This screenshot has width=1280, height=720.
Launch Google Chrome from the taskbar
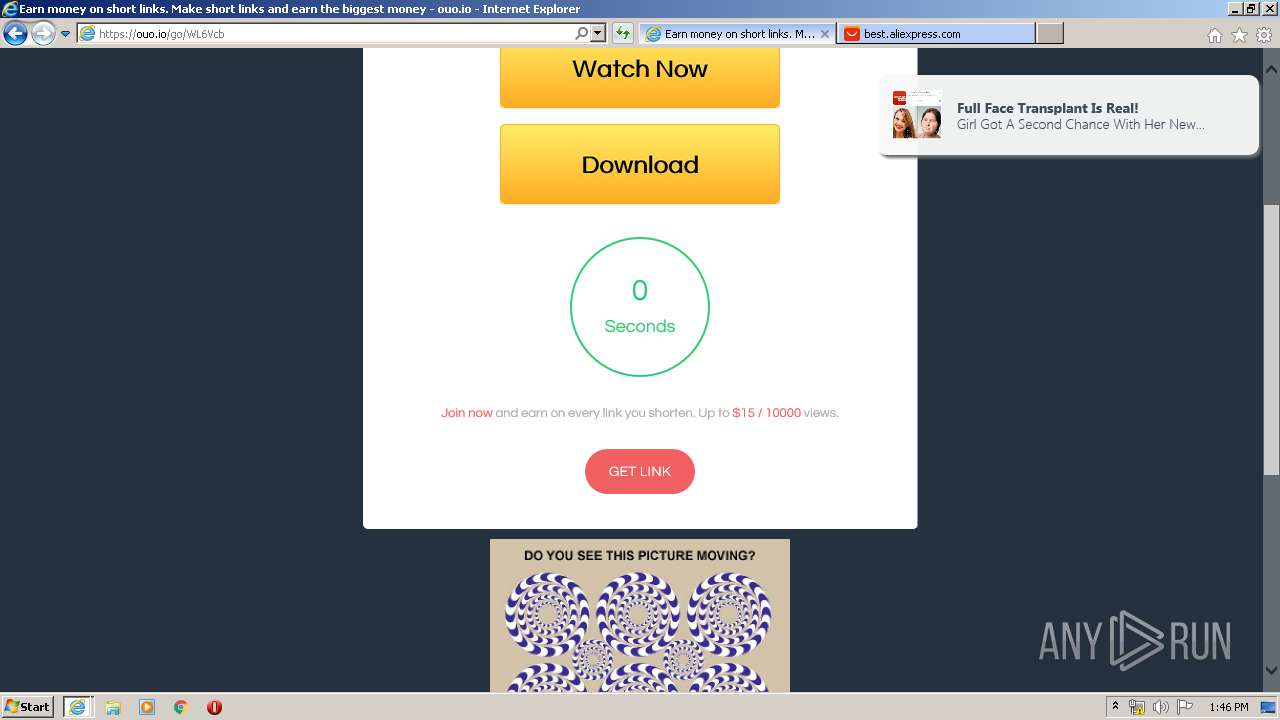click(181, 707)
